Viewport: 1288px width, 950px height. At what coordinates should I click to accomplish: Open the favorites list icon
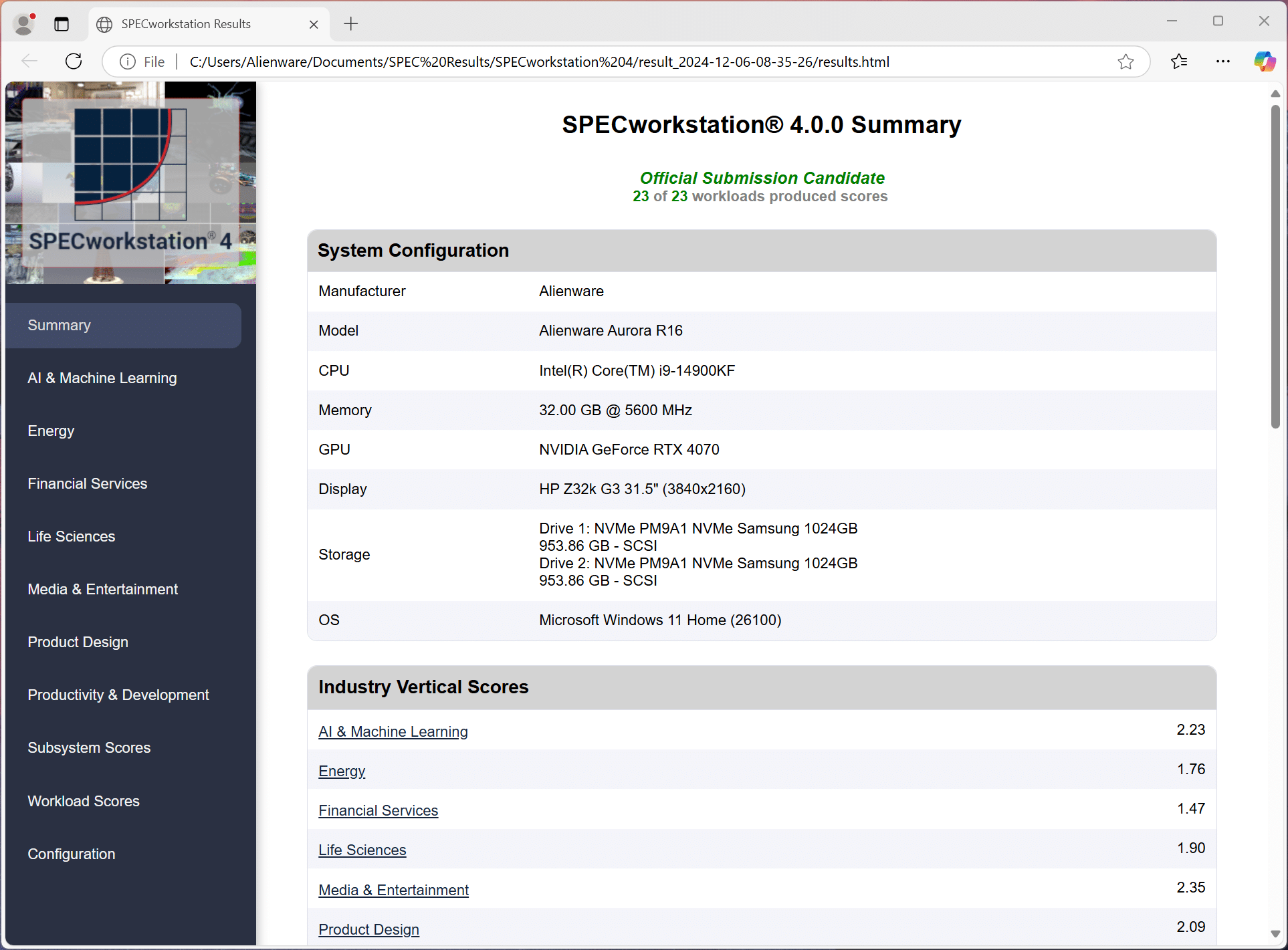[x=1179, y=62]
